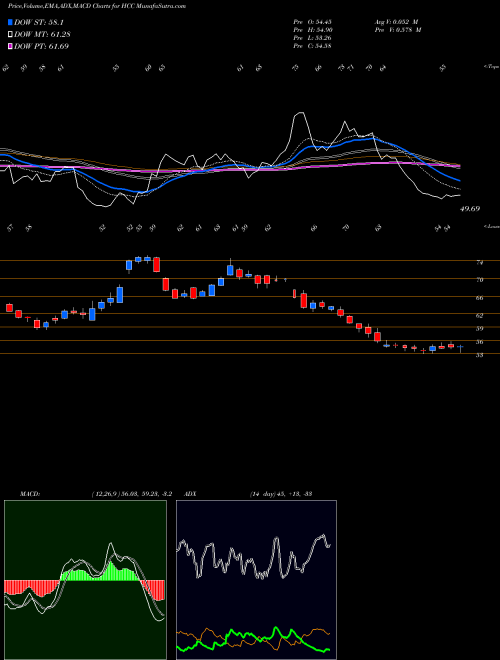Click the ADX (14 day) parameter values
Screen dimensions: 500x660
point(280,494)
